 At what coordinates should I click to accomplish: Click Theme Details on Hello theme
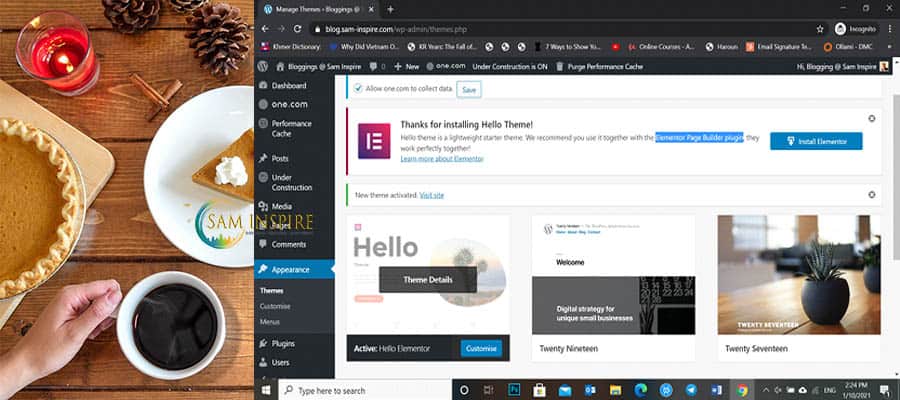tap(428, 279)
